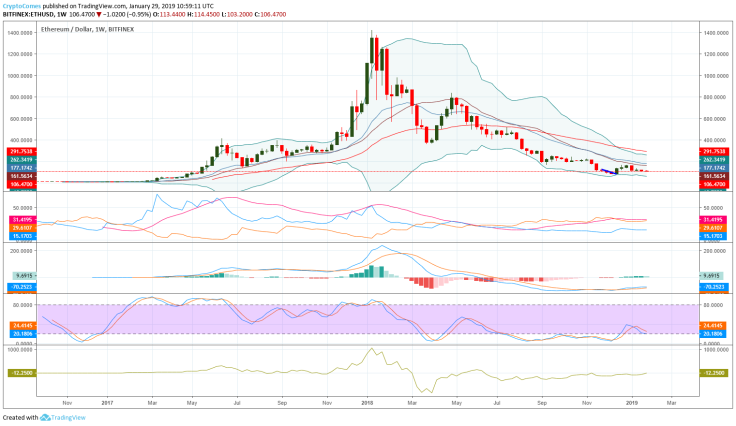This screenshot has height=426, width=736.
Task: Click the 1400.0000 label on left price scale
Action: pyautogui.click(x=20, y=33)
